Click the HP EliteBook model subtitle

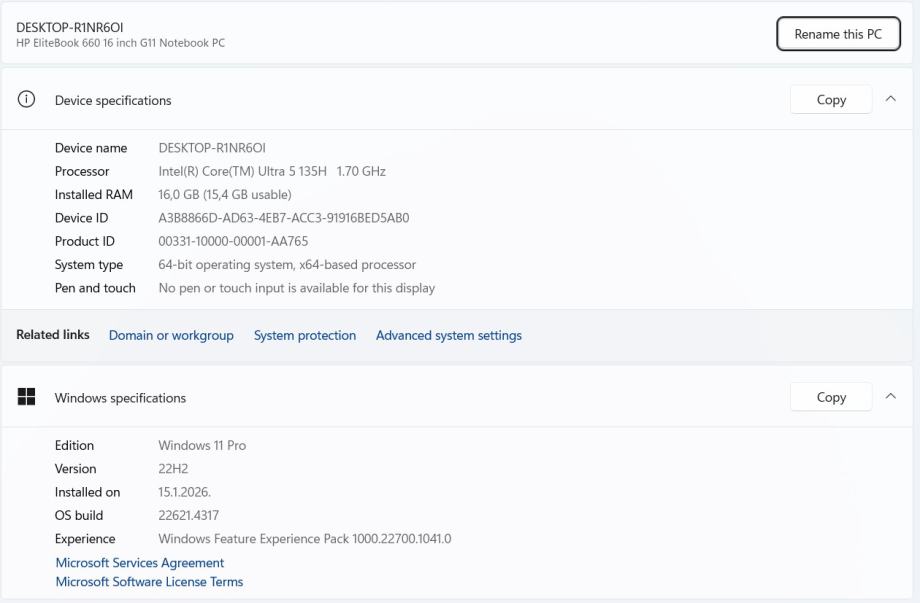120,43
